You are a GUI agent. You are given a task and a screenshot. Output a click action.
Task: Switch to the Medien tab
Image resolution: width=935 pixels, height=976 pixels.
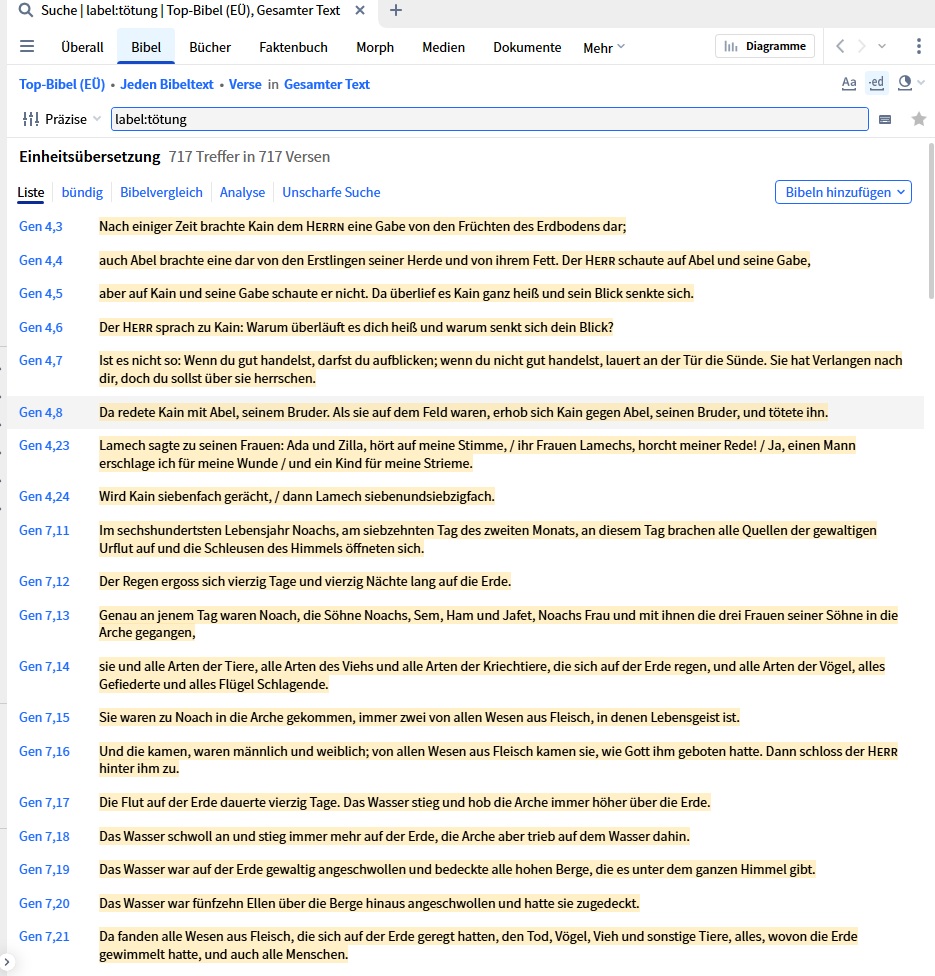443,47
